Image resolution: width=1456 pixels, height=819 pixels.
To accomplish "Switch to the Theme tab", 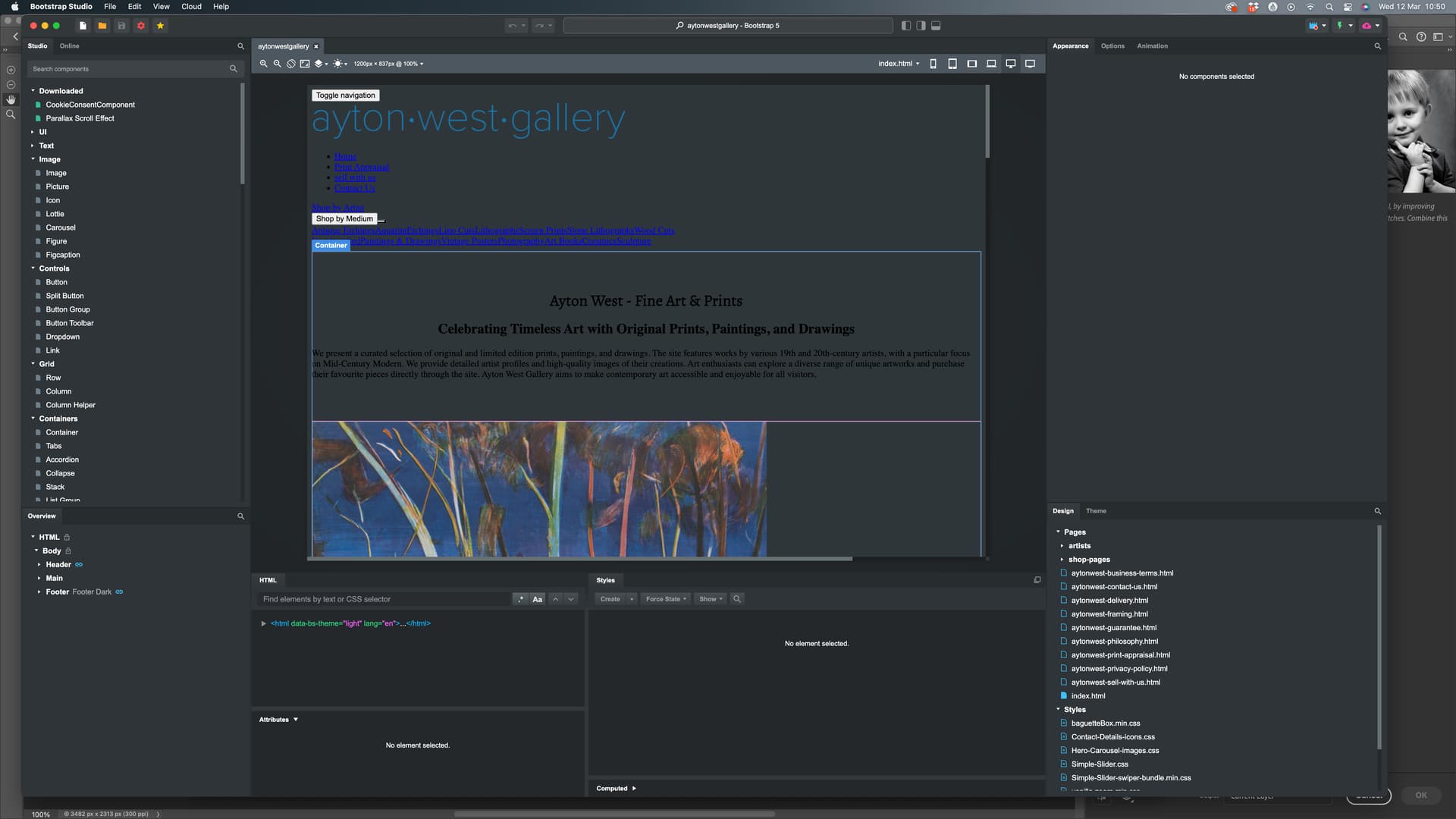I will pyautogui.click(x=1096, y=511).
